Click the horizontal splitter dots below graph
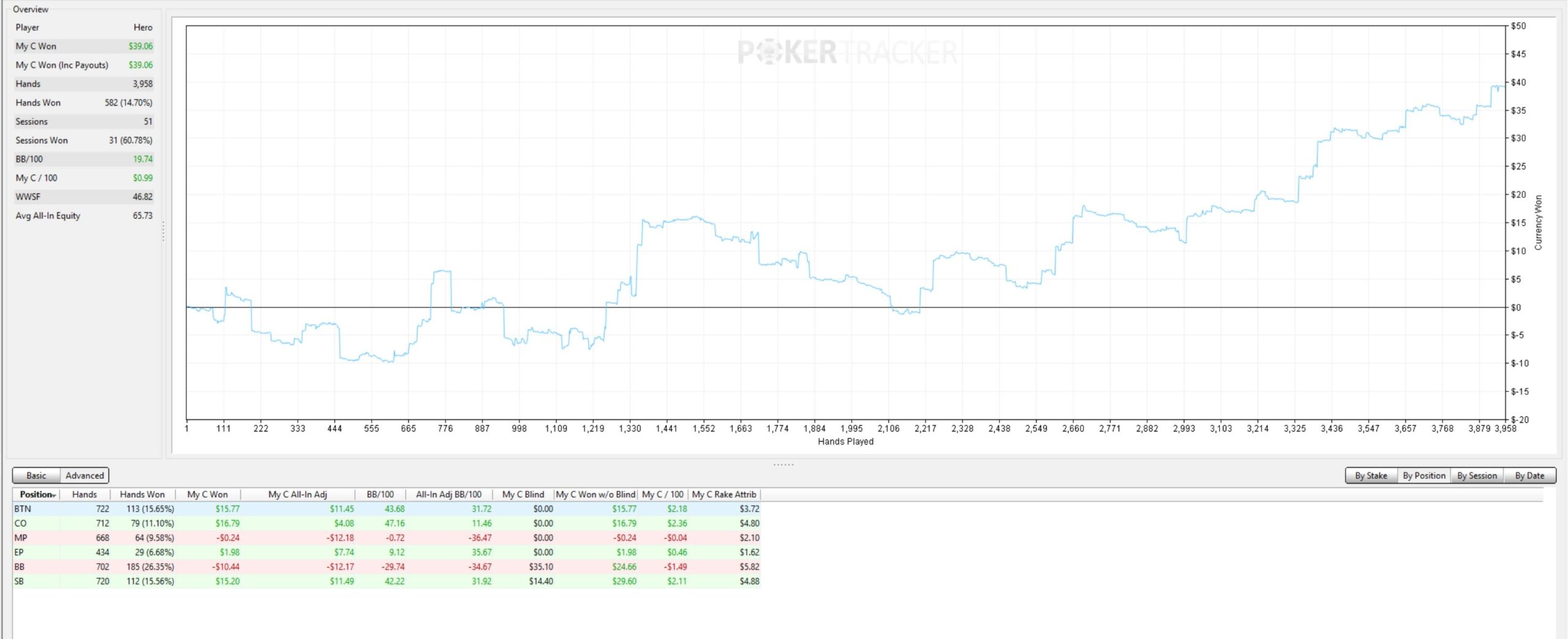This screenshot has width=1568, height=639. click(x=783, y=464)
